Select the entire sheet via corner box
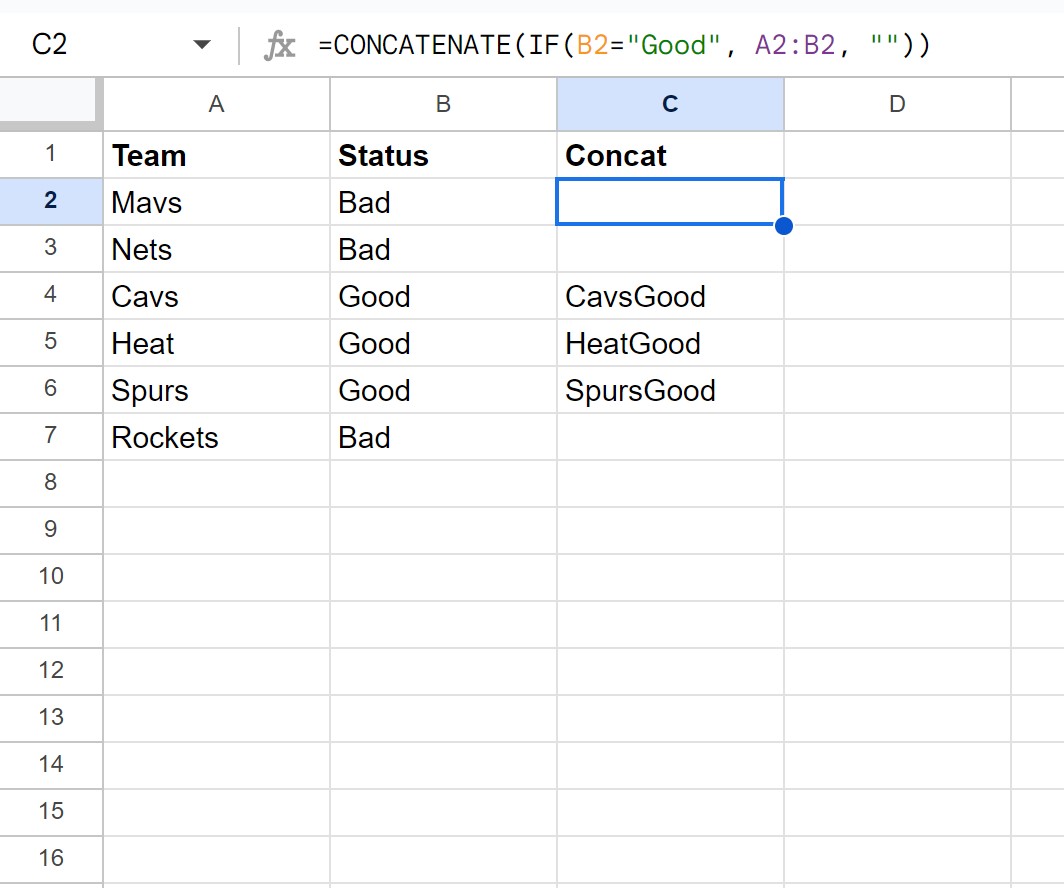Screen dimensions: 1064x888 coord(49,103)
